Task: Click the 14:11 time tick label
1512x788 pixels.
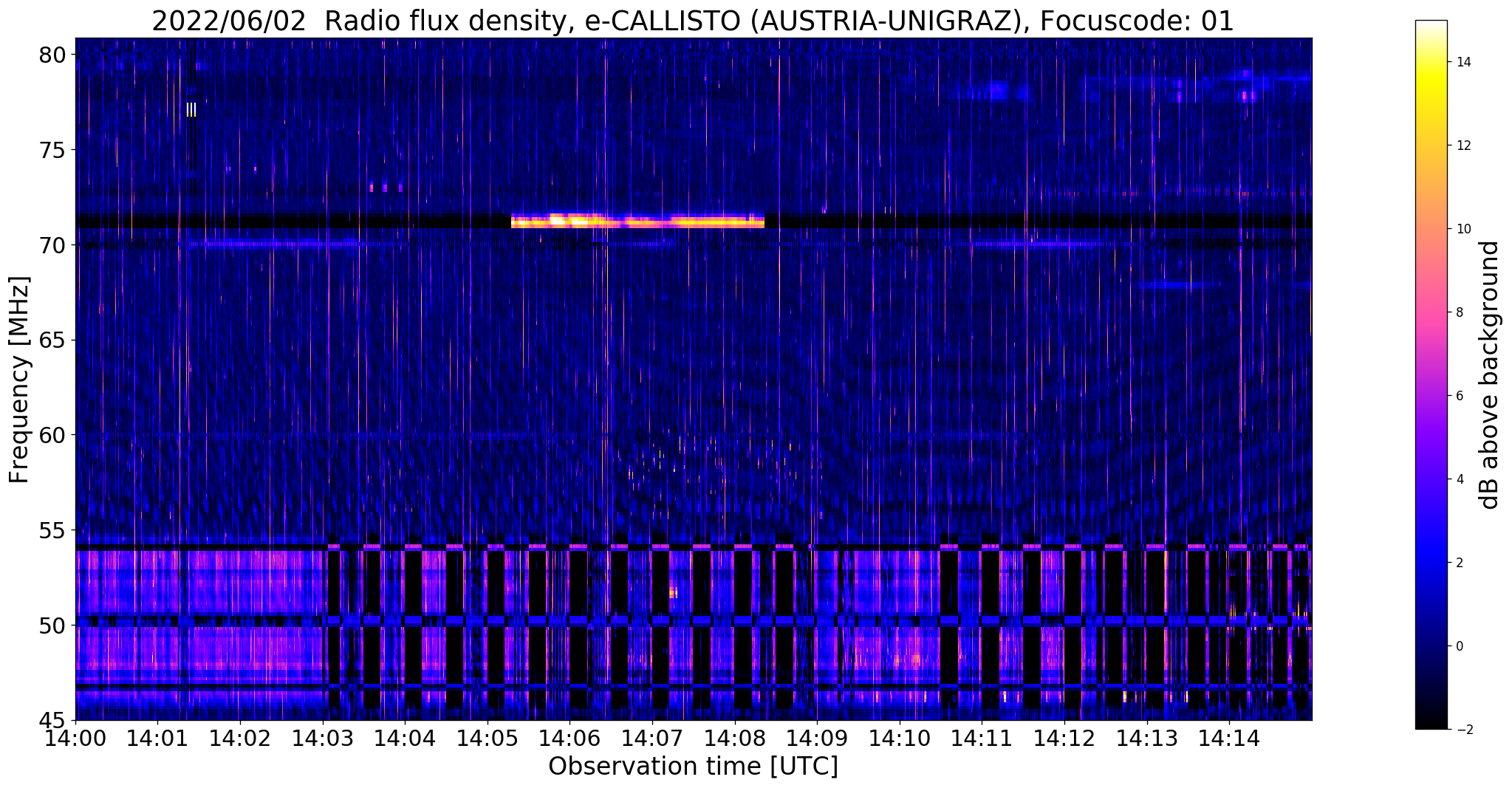Action: coord(981,738)
